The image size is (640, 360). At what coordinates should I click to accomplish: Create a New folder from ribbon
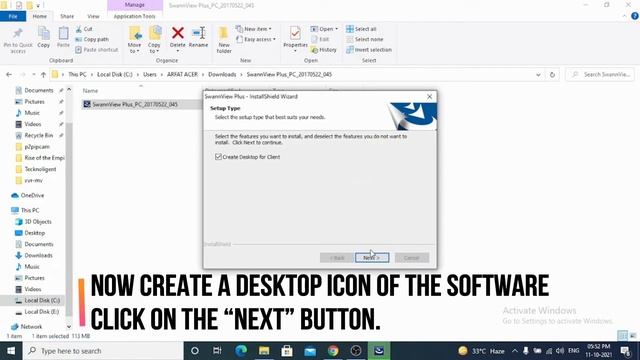click(224, 40)
